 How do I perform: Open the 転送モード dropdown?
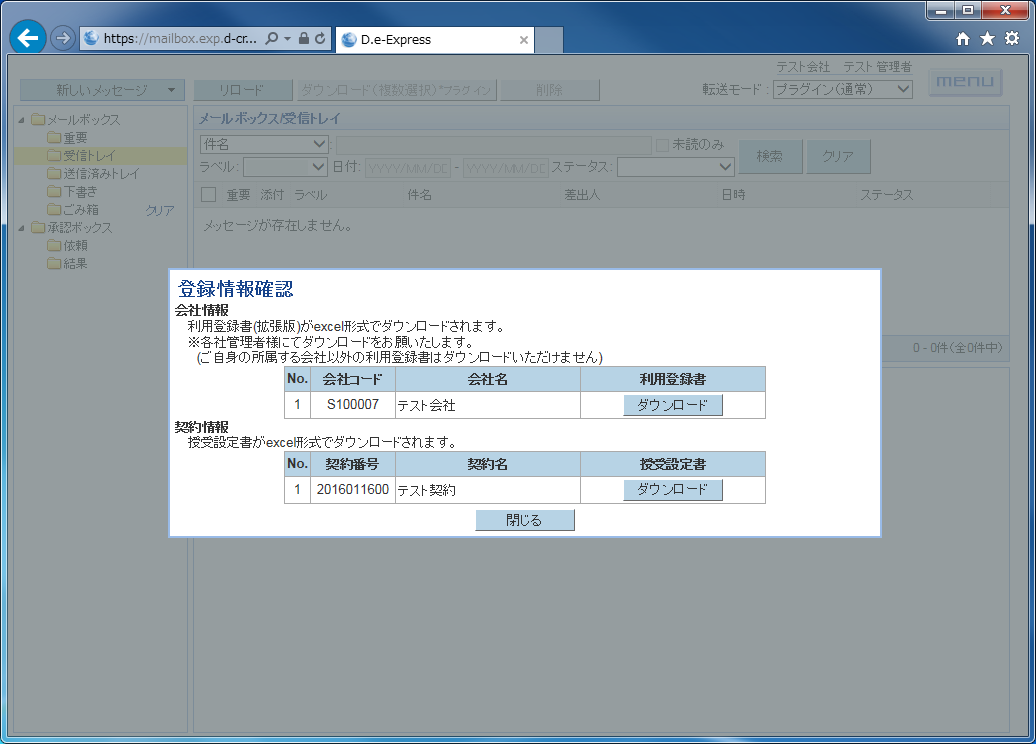pyautogui.click(x=842, y=89)
